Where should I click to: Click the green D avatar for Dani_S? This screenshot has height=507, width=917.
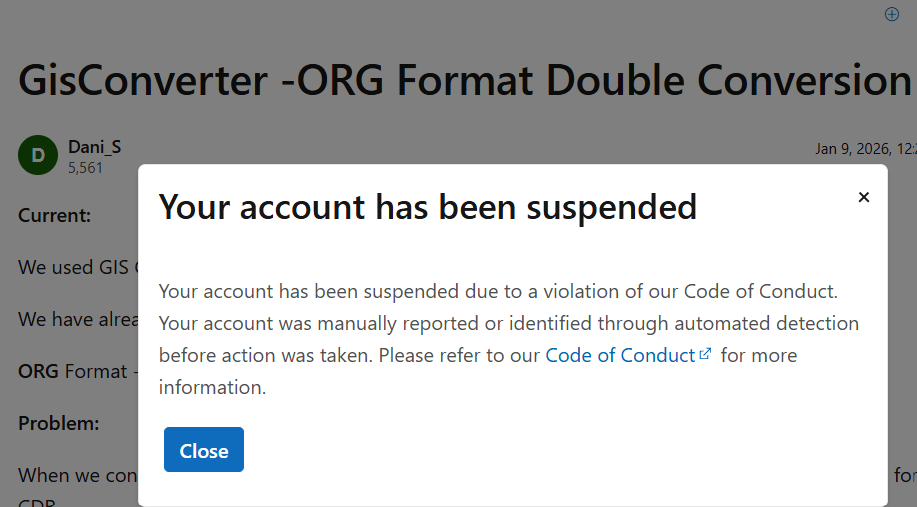coord(38,155)
